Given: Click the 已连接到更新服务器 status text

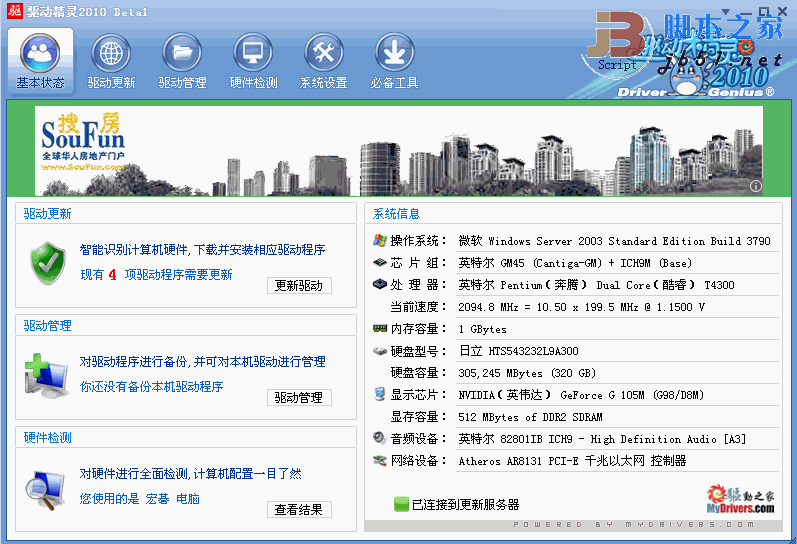Looking at the screenshot, I should pyautogui.click(x=465, y=504).
